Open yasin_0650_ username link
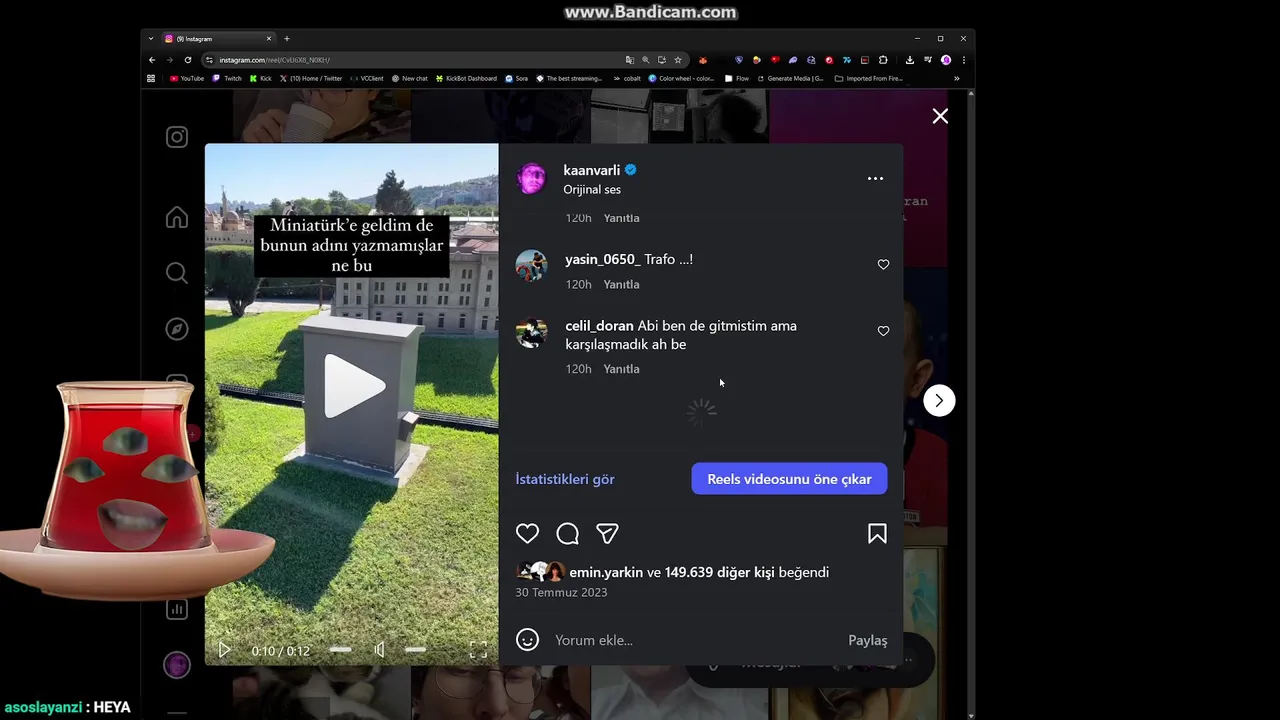This screenshot has width=1280, height=720. (603, 259)
